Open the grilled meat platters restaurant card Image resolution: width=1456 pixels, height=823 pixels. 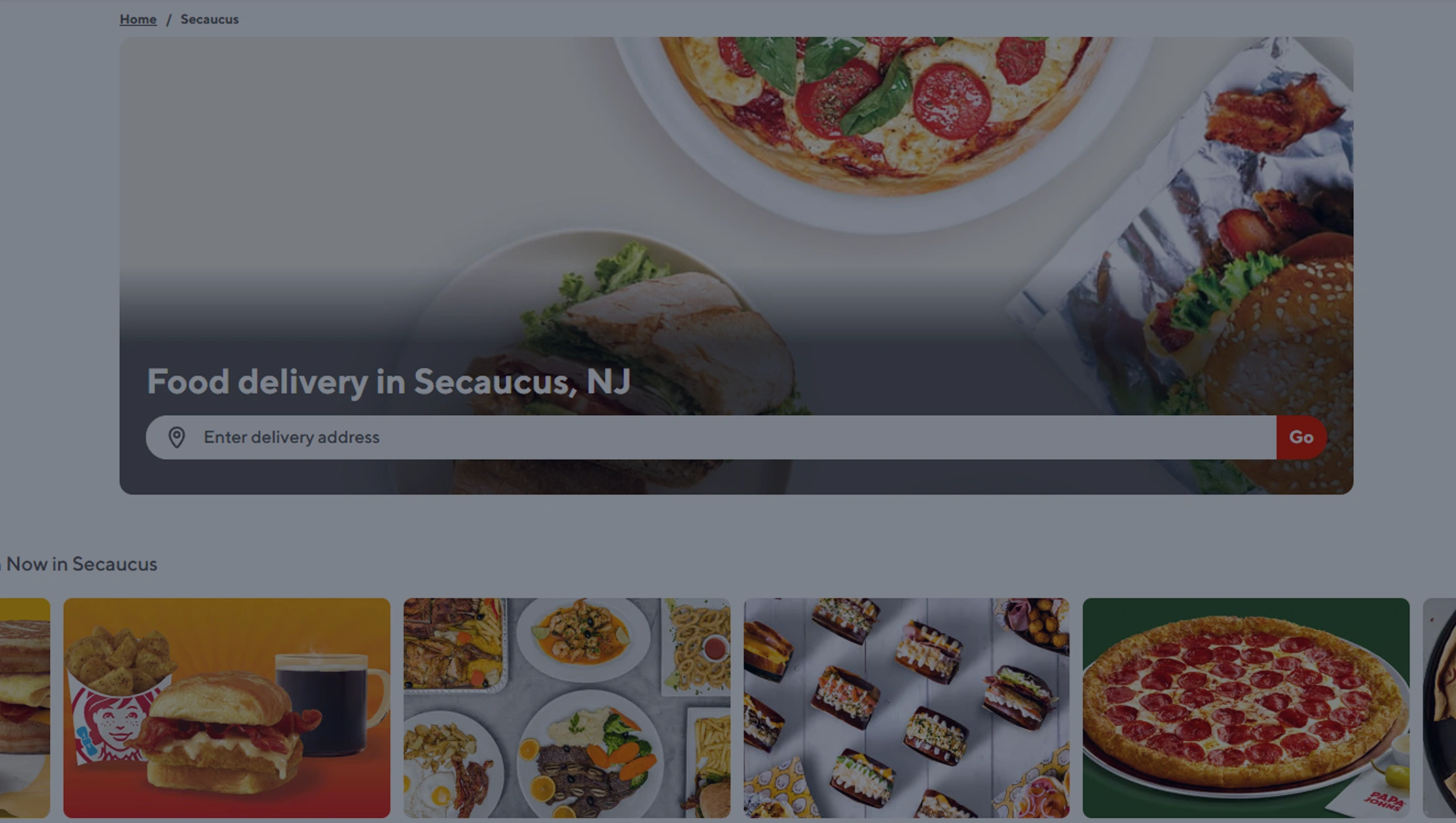tap(567, 708)
